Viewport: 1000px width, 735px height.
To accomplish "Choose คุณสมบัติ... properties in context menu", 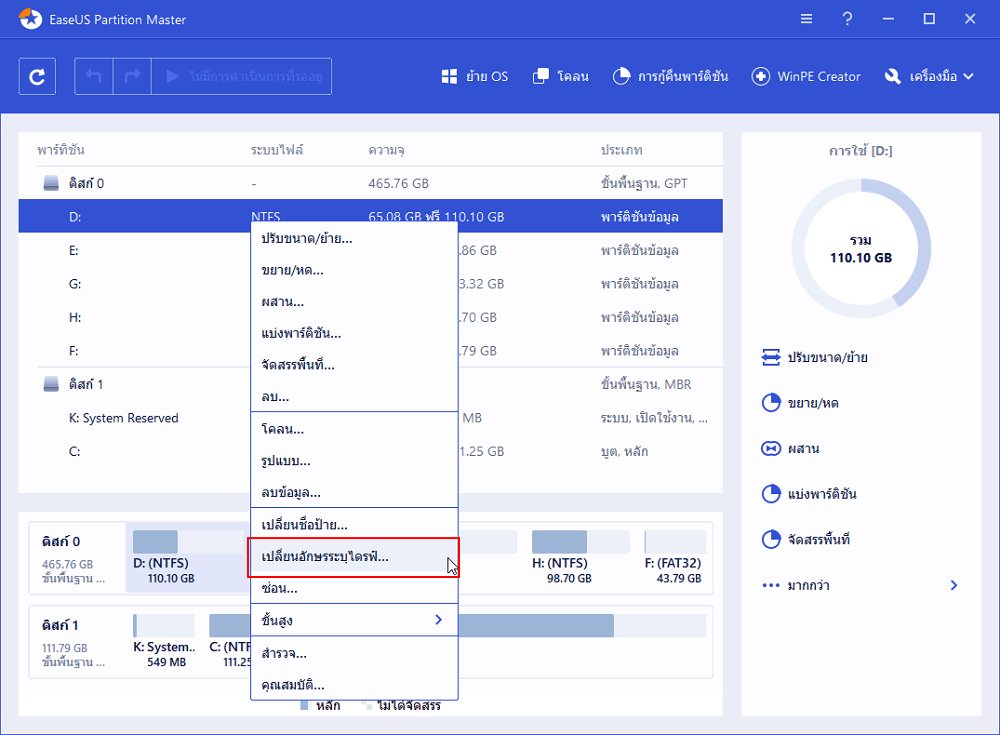I will [354, 685].
